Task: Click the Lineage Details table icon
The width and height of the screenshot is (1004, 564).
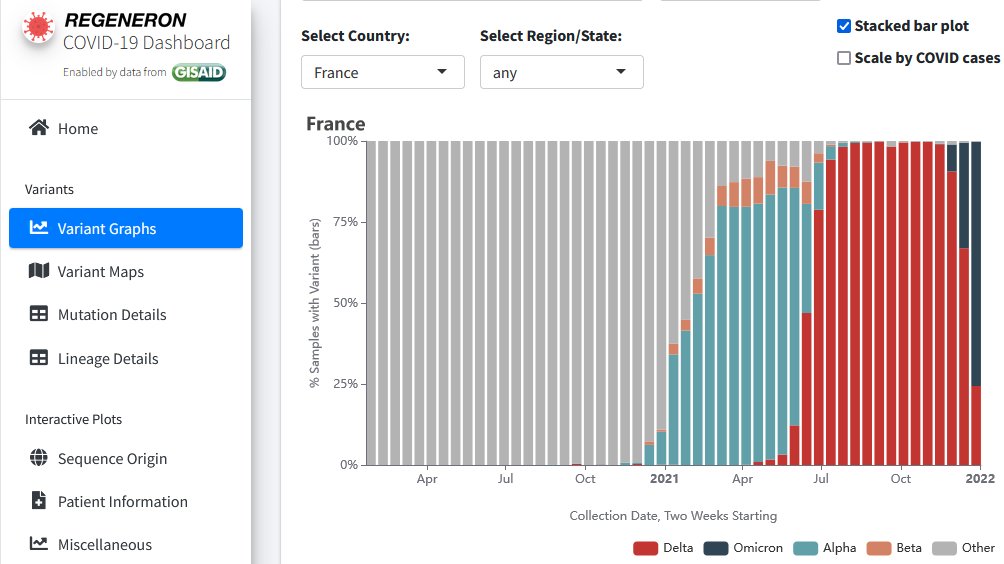Action: pos(39,358)
